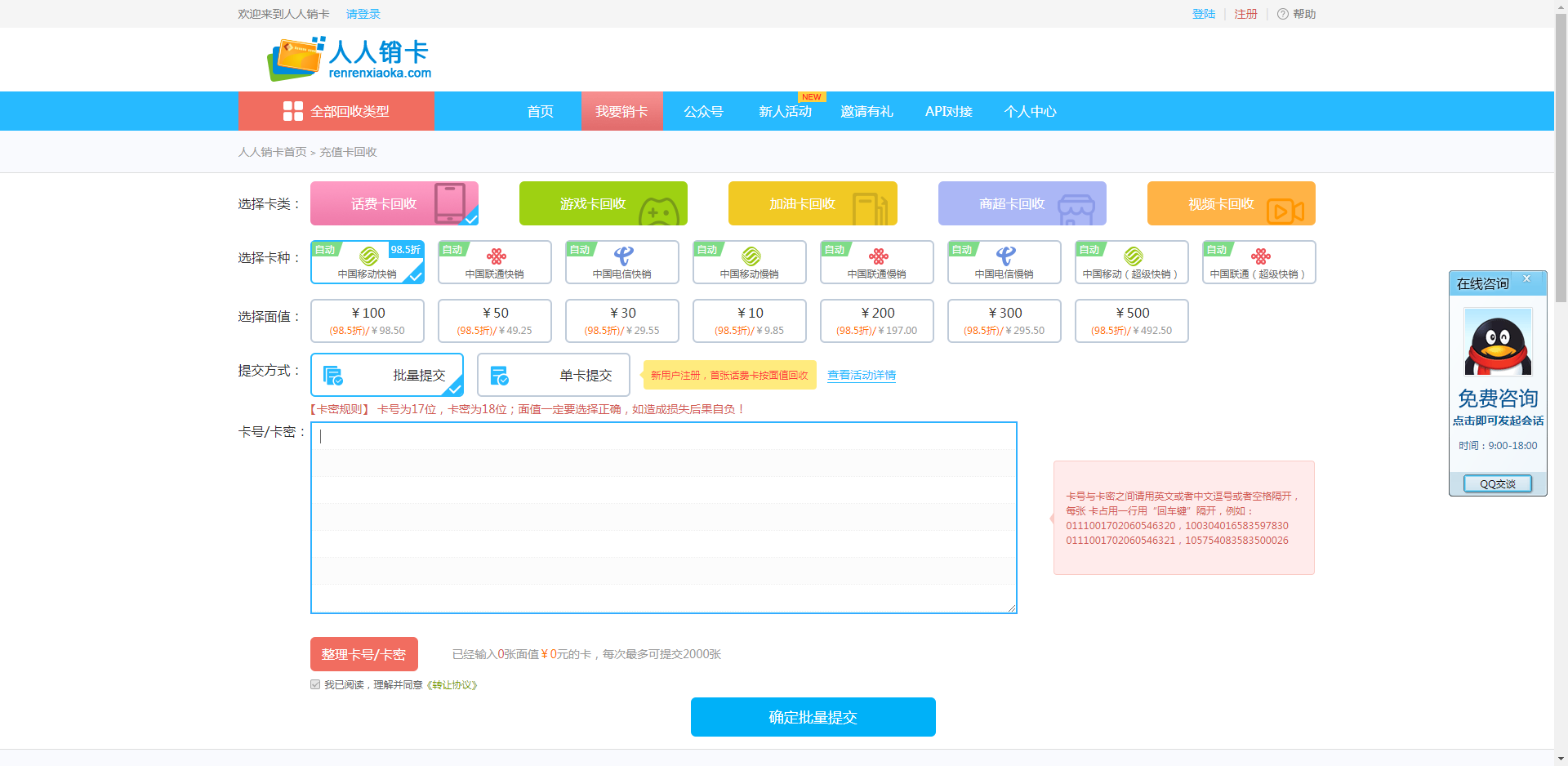Click 注册 link at top right

click(1246, 14)
